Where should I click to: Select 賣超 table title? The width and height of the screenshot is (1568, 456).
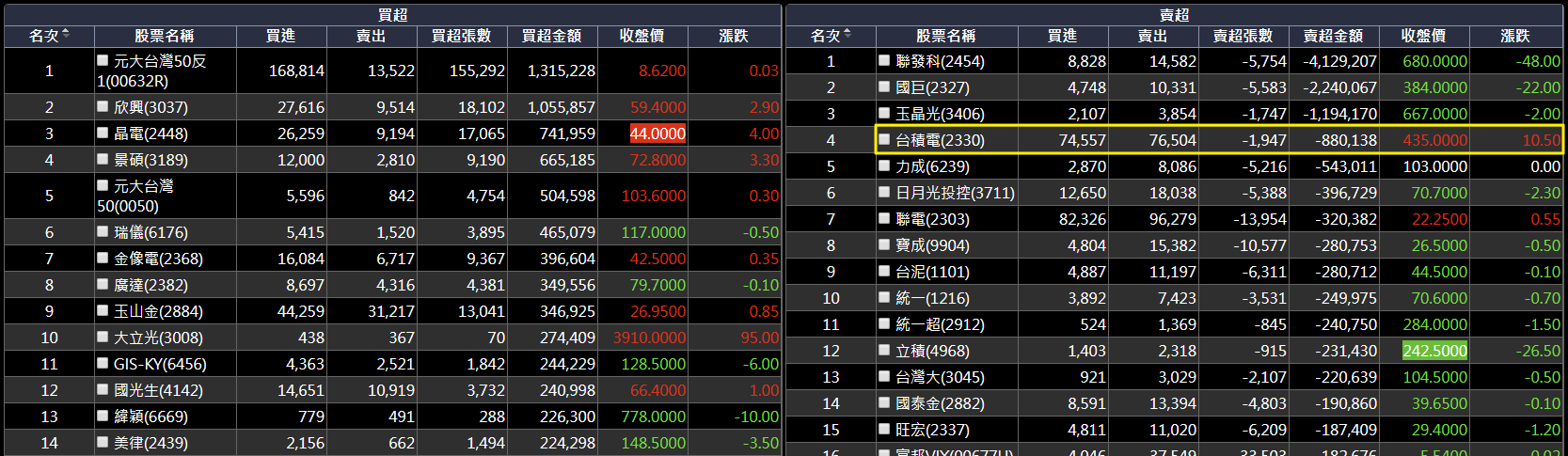click(1174, 14)
